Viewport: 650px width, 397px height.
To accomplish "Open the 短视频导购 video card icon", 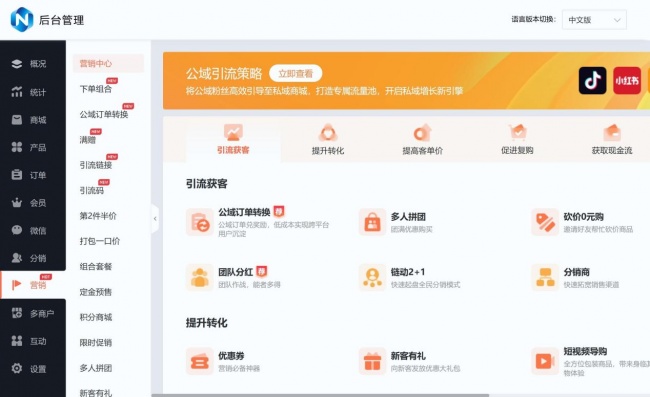I will point(545,361).
